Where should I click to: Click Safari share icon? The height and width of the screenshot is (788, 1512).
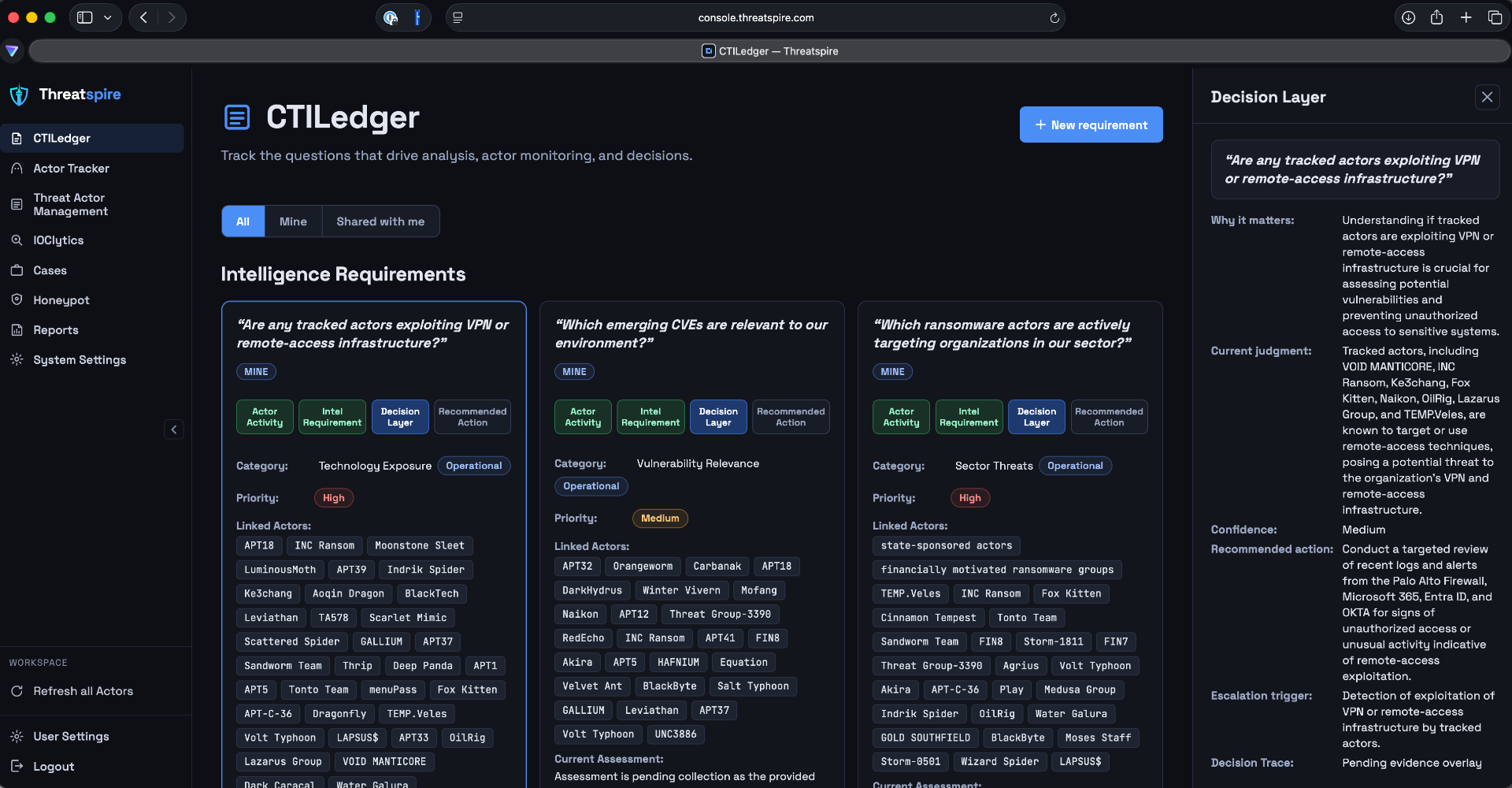(x=1436, y=17)
